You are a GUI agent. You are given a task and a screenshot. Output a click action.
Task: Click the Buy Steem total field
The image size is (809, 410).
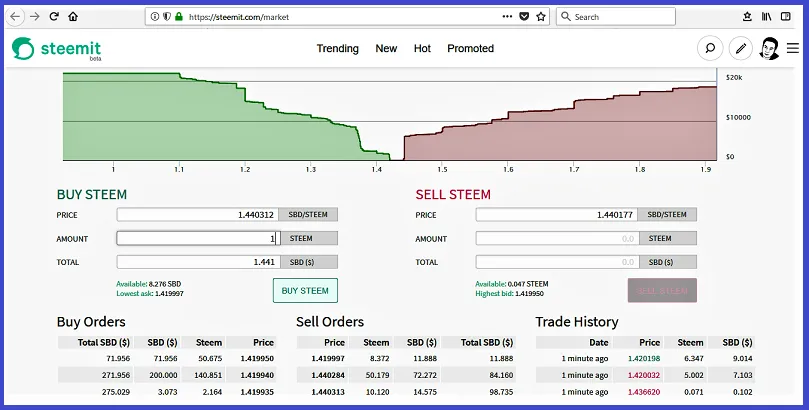(x=198, y=262)
